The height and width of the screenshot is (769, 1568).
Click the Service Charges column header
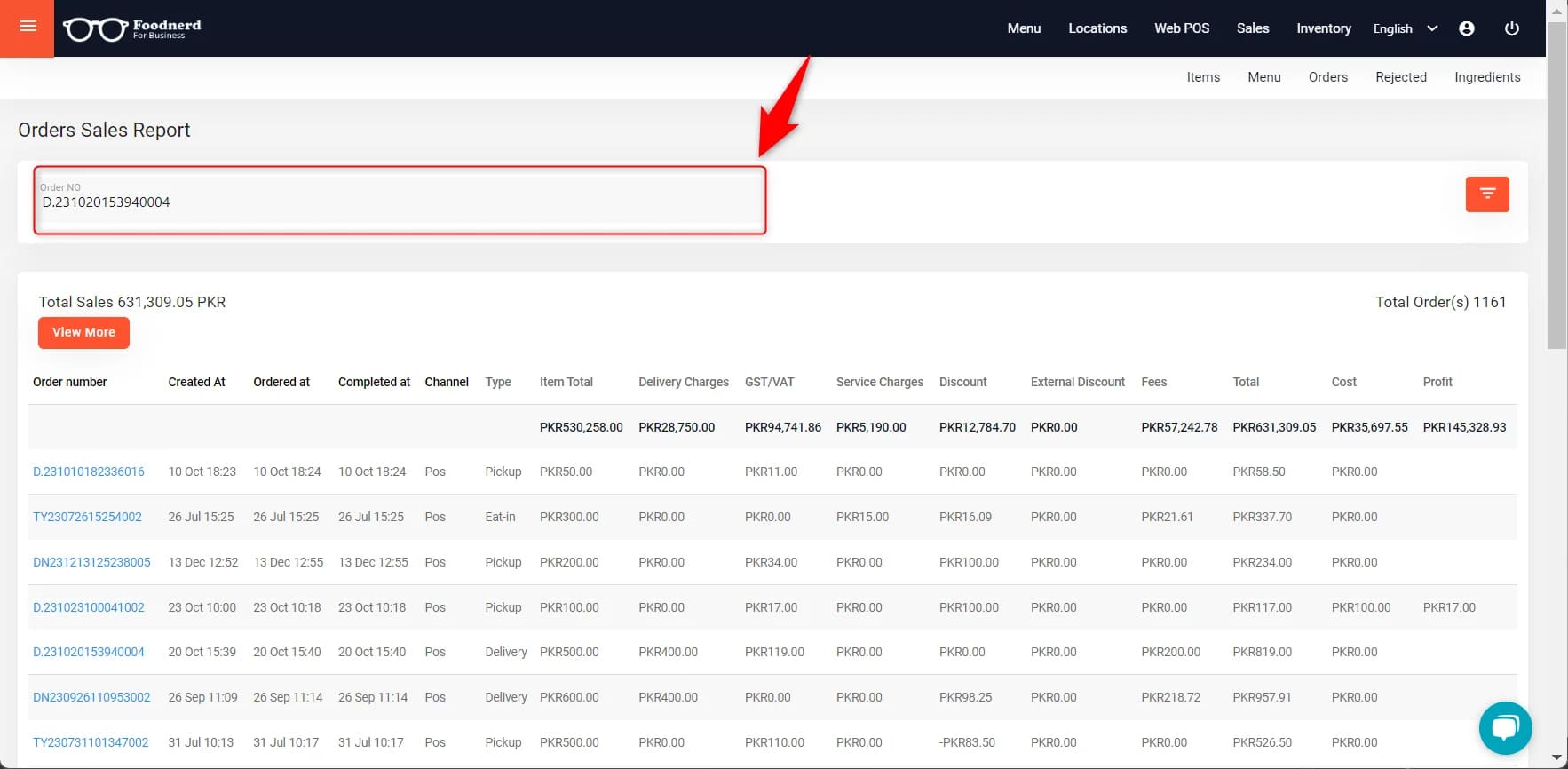tap(880, 382)
